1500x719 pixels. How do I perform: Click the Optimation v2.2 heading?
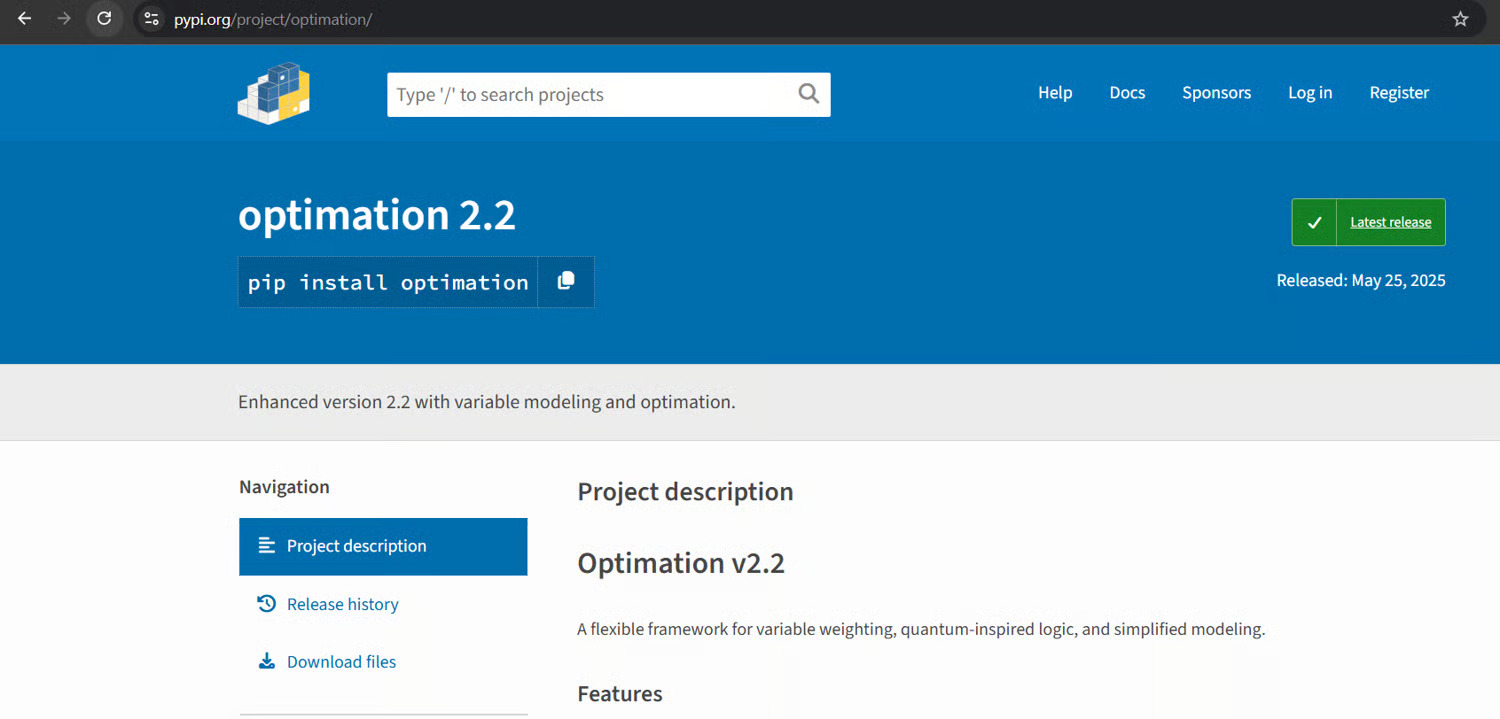pyautogui.click(x=681, y=563)
